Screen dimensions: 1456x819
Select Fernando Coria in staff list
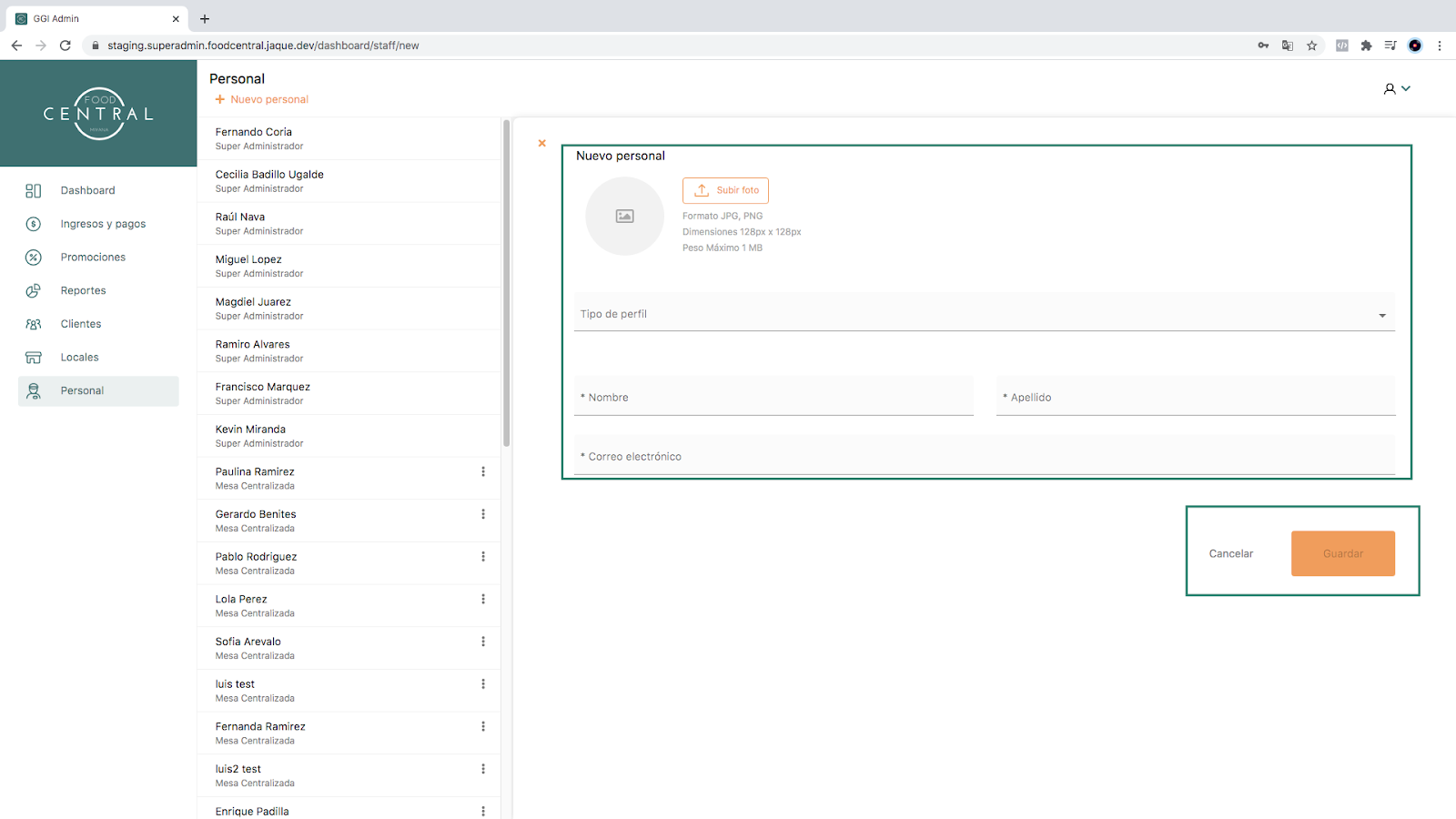pyautogui.click(x=349, y=138)
